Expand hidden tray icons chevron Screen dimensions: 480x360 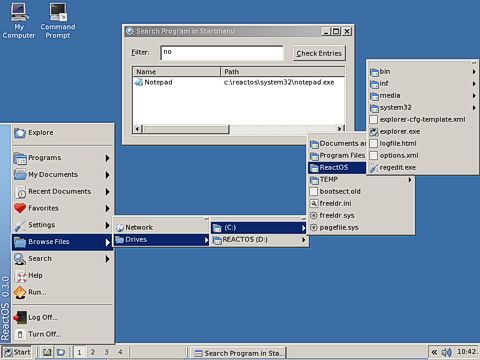434,352
